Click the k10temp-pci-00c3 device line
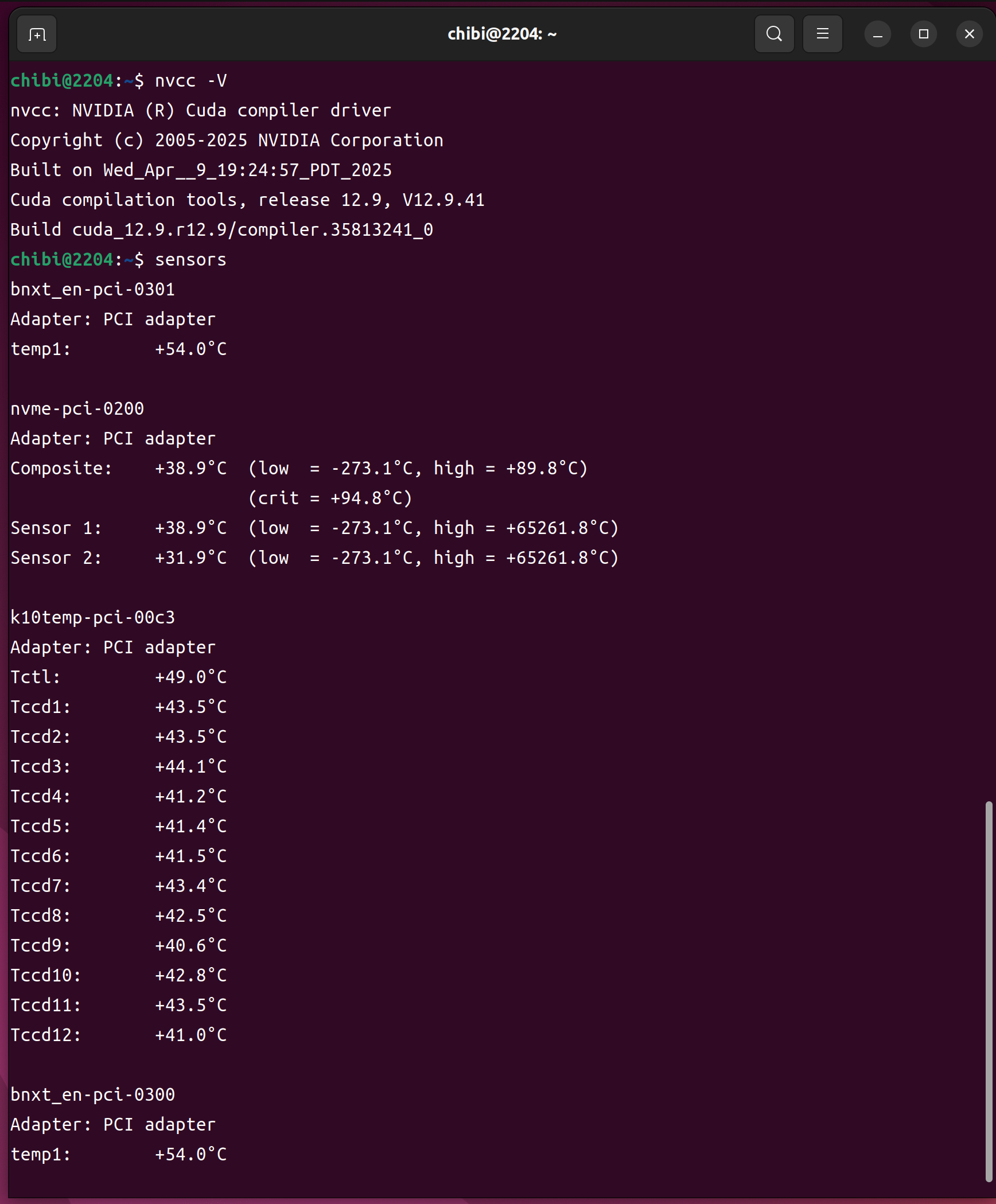 tap(92, 618)
